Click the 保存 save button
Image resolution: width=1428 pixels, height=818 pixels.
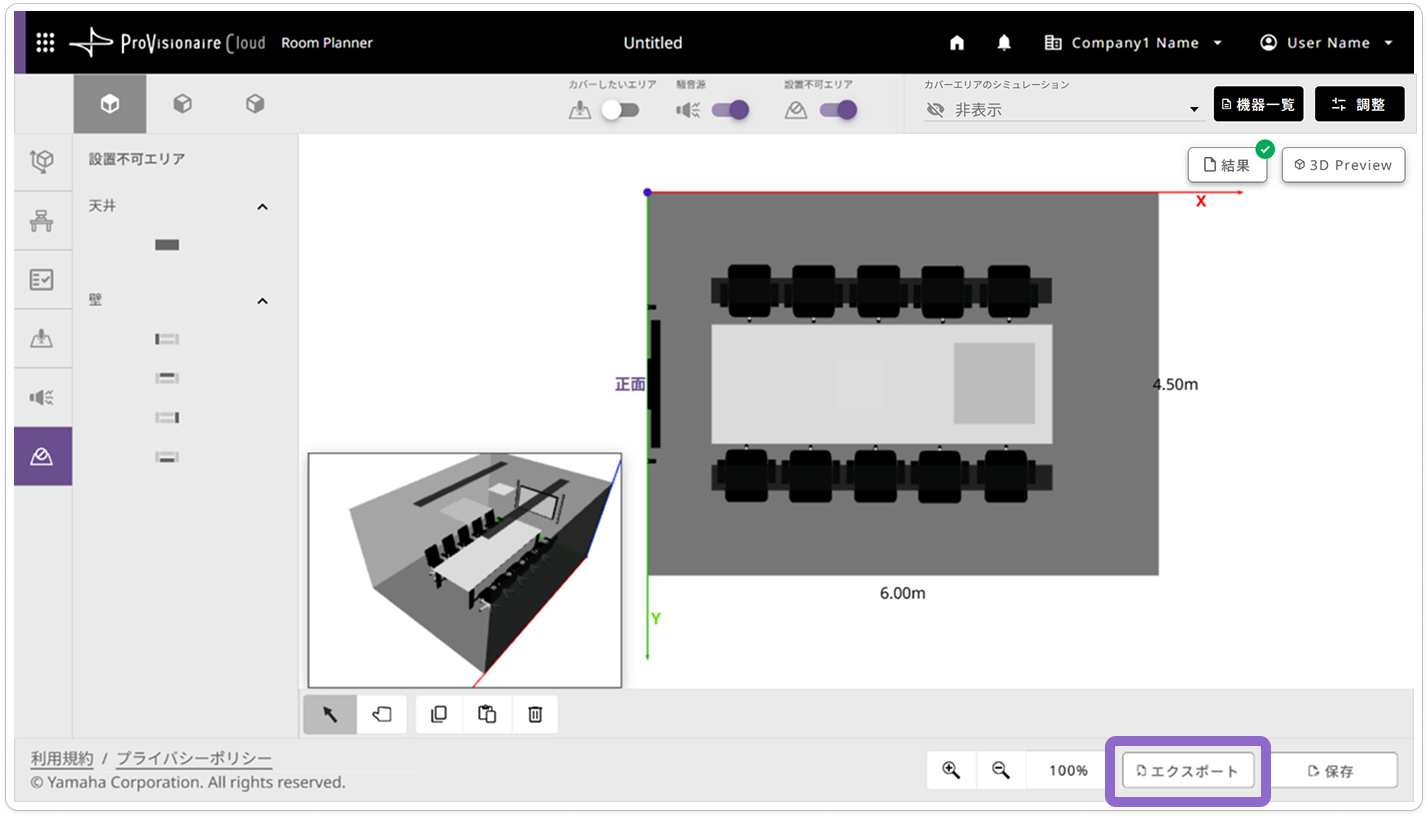[x=1331, y=771]
